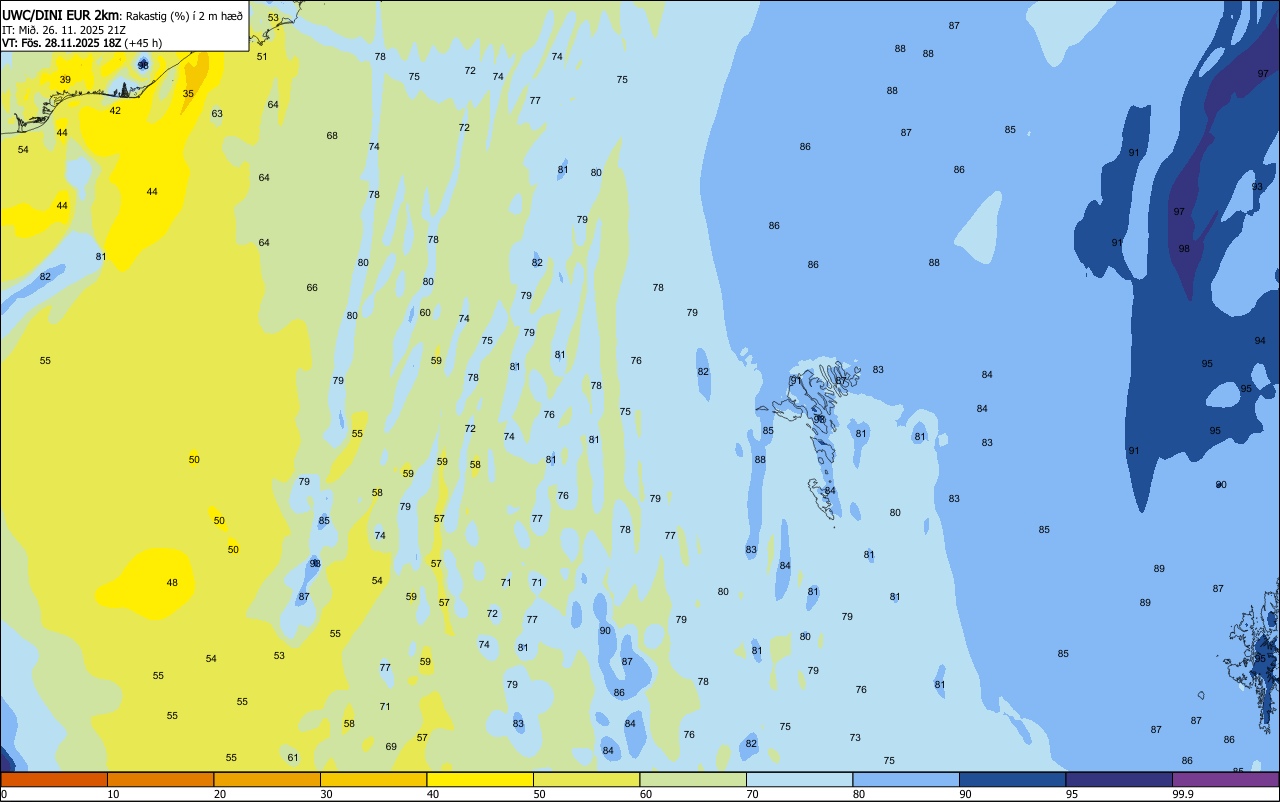Click the 40–50 bright yellow legend segment
Viewport: 1280px width, 802px height.
click(x=480, y=779)
